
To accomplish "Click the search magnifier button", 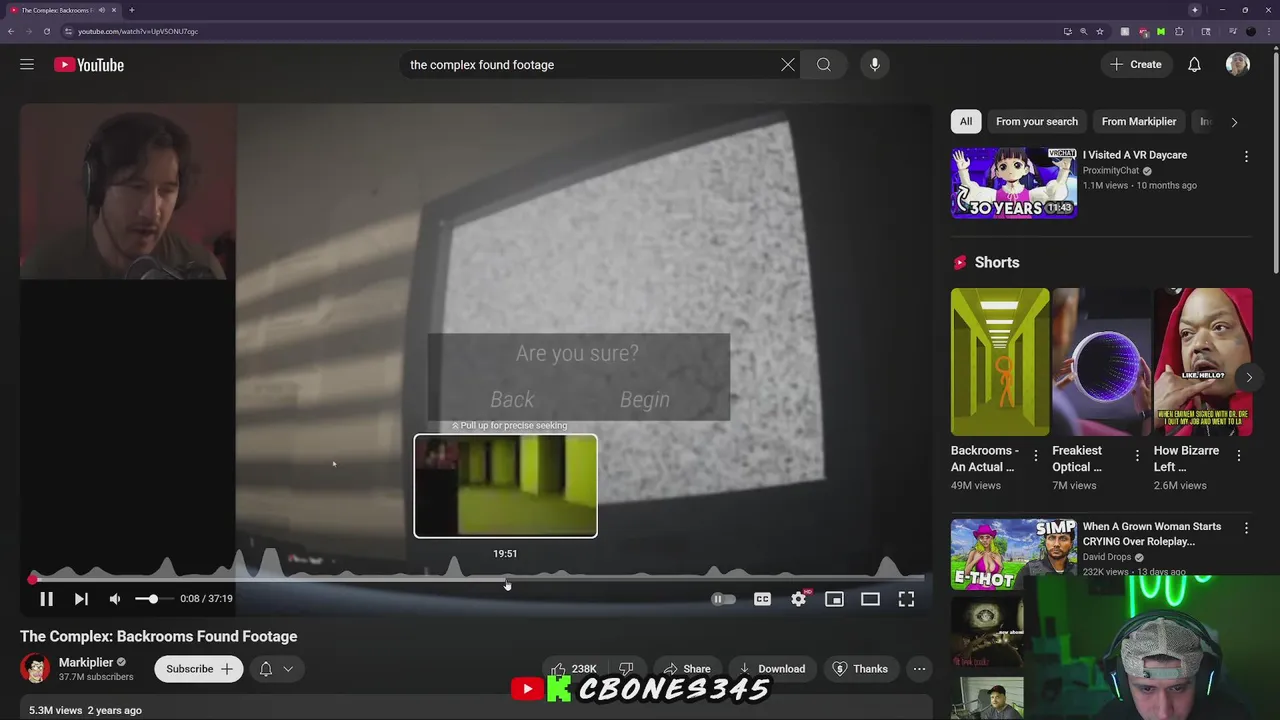I will point(823,65).
